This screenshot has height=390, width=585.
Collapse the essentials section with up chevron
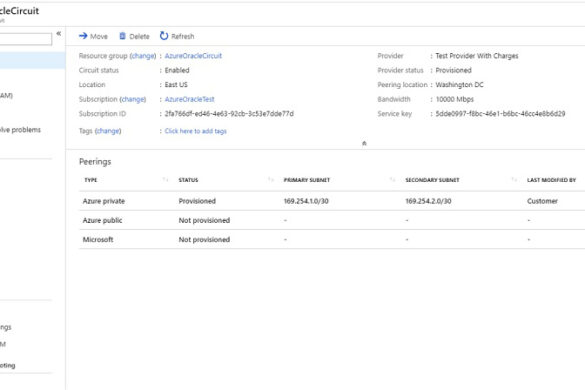click(x=364, y=143)
